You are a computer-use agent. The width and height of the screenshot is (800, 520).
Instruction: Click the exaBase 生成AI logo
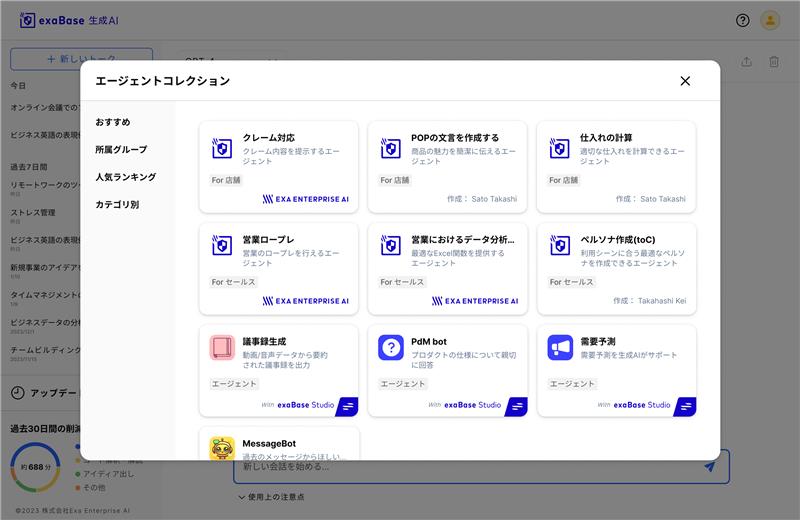click(69, 20)
